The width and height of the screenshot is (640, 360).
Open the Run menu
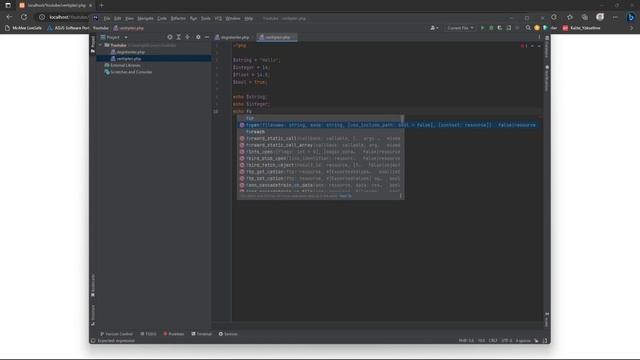(x=193, y=18)
